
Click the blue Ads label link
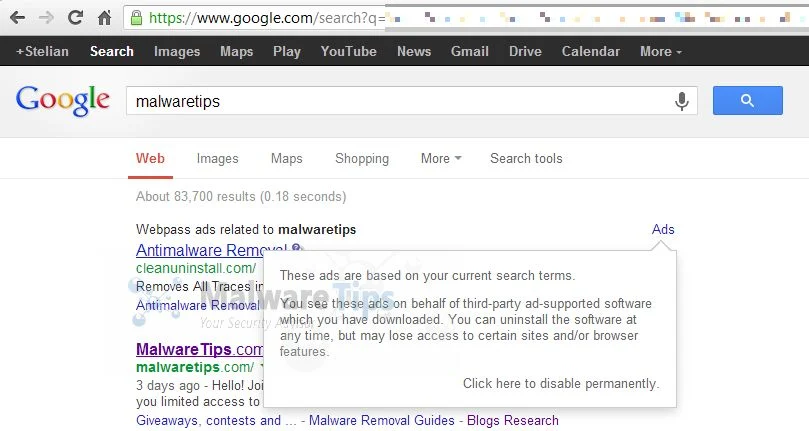[x=663, y=229]
